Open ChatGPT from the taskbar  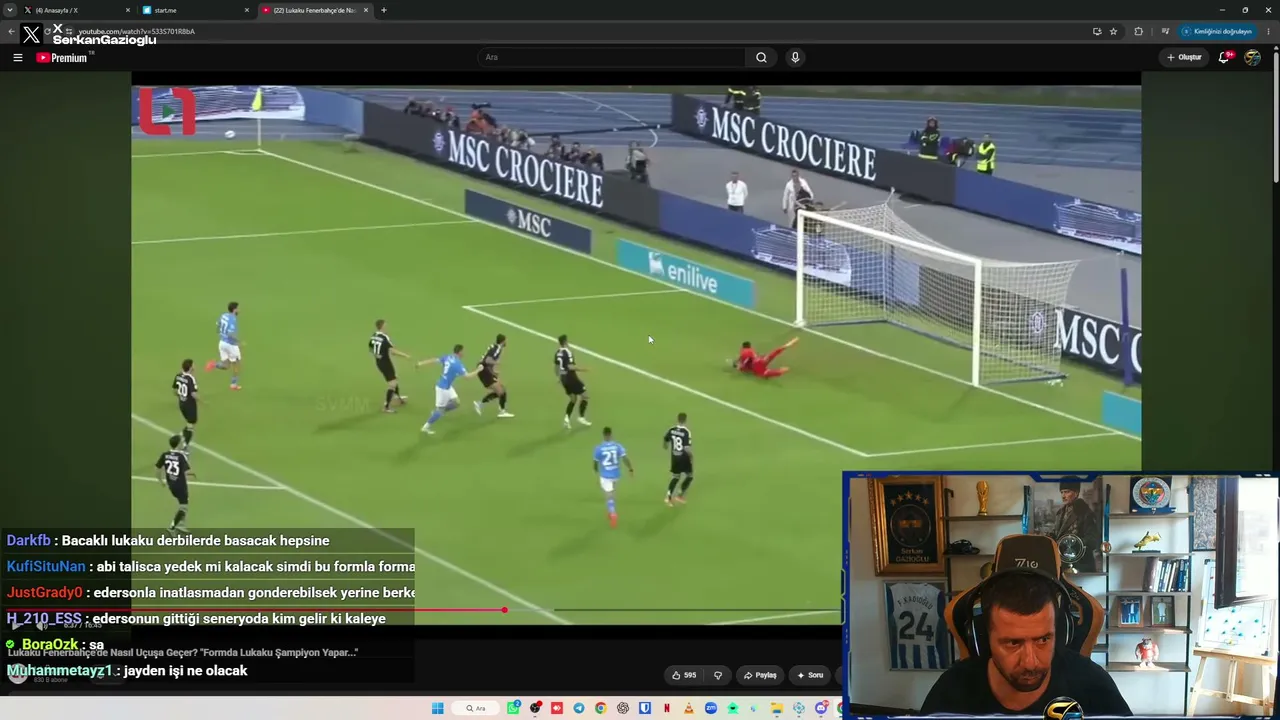623,708
